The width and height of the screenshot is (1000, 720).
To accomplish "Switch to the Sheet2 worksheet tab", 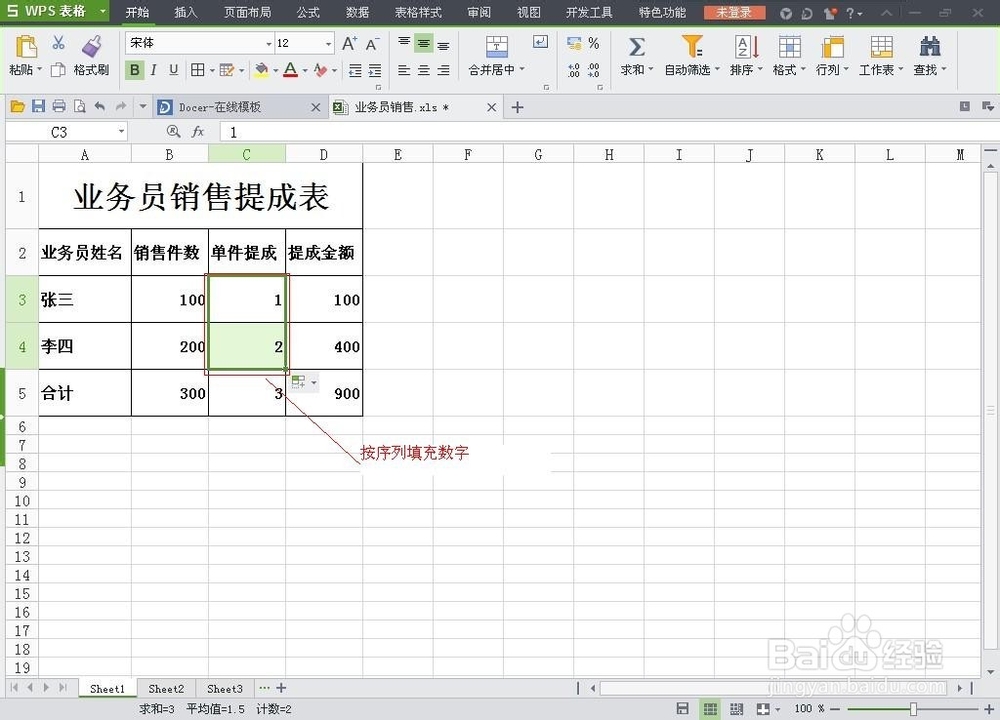I will coord(166,688).
